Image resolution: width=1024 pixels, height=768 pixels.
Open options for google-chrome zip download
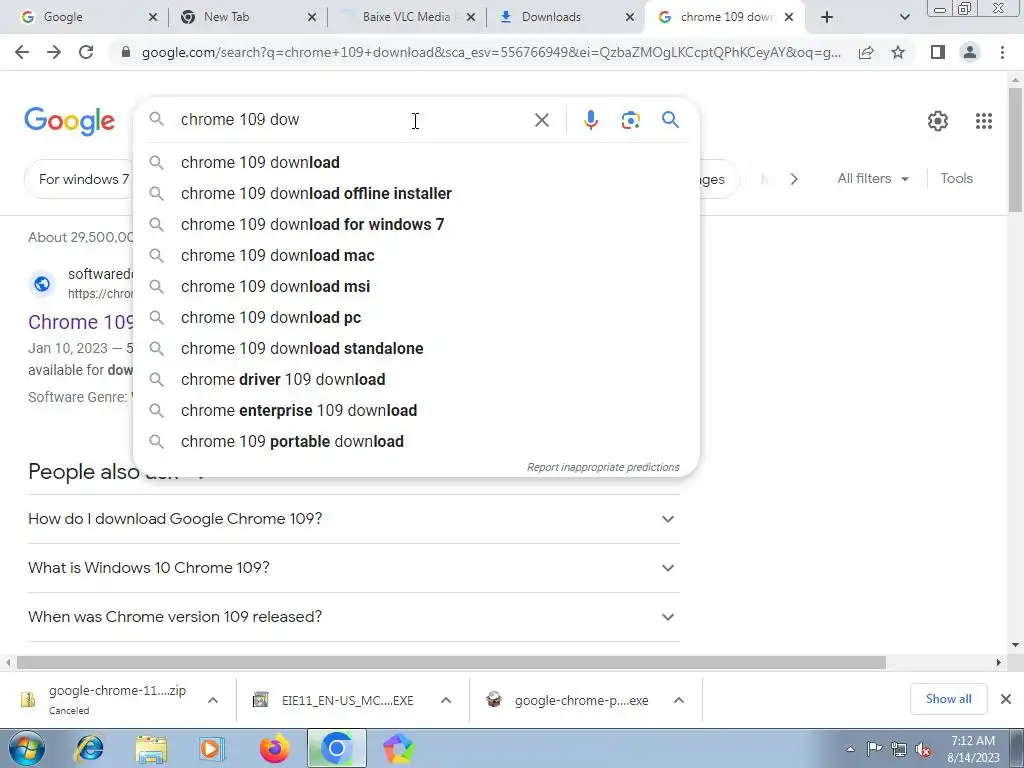213,700
